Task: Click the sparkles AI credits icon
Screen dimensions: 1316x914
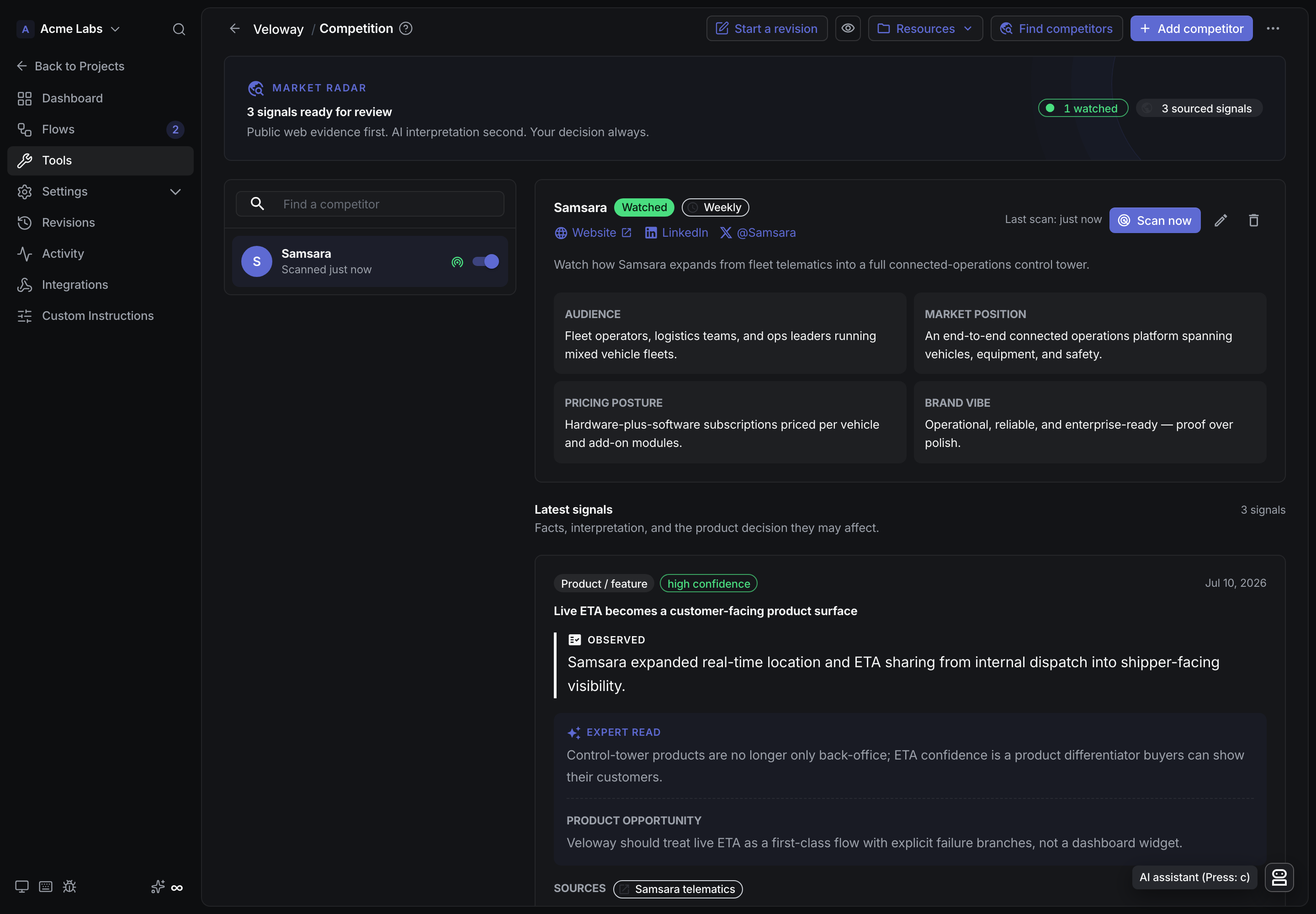Action: coord(158,887)
